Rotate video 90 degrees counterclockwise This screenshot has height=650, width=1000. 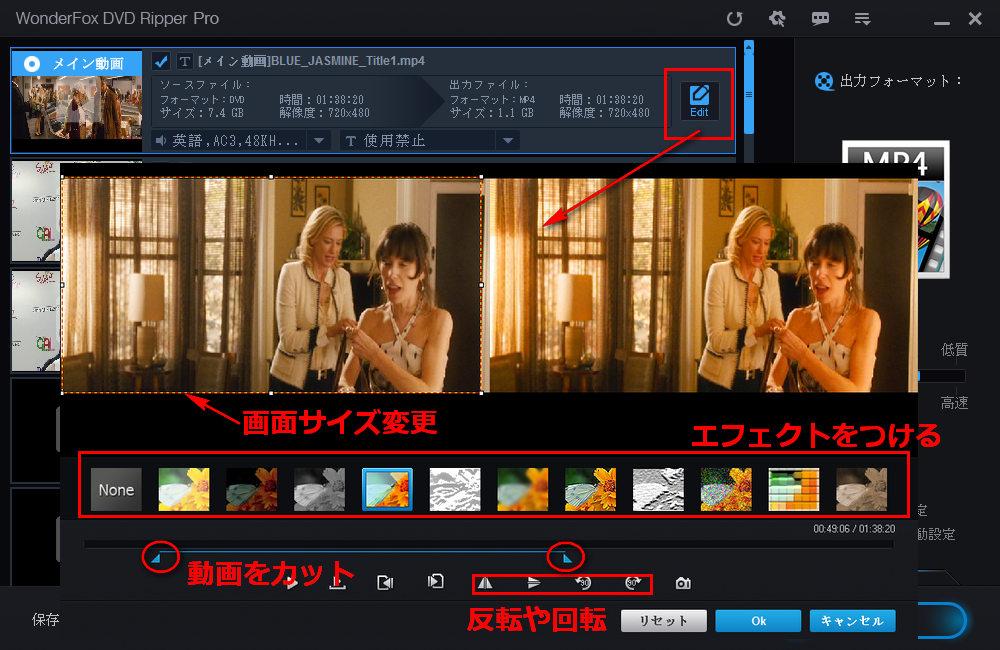583,583
